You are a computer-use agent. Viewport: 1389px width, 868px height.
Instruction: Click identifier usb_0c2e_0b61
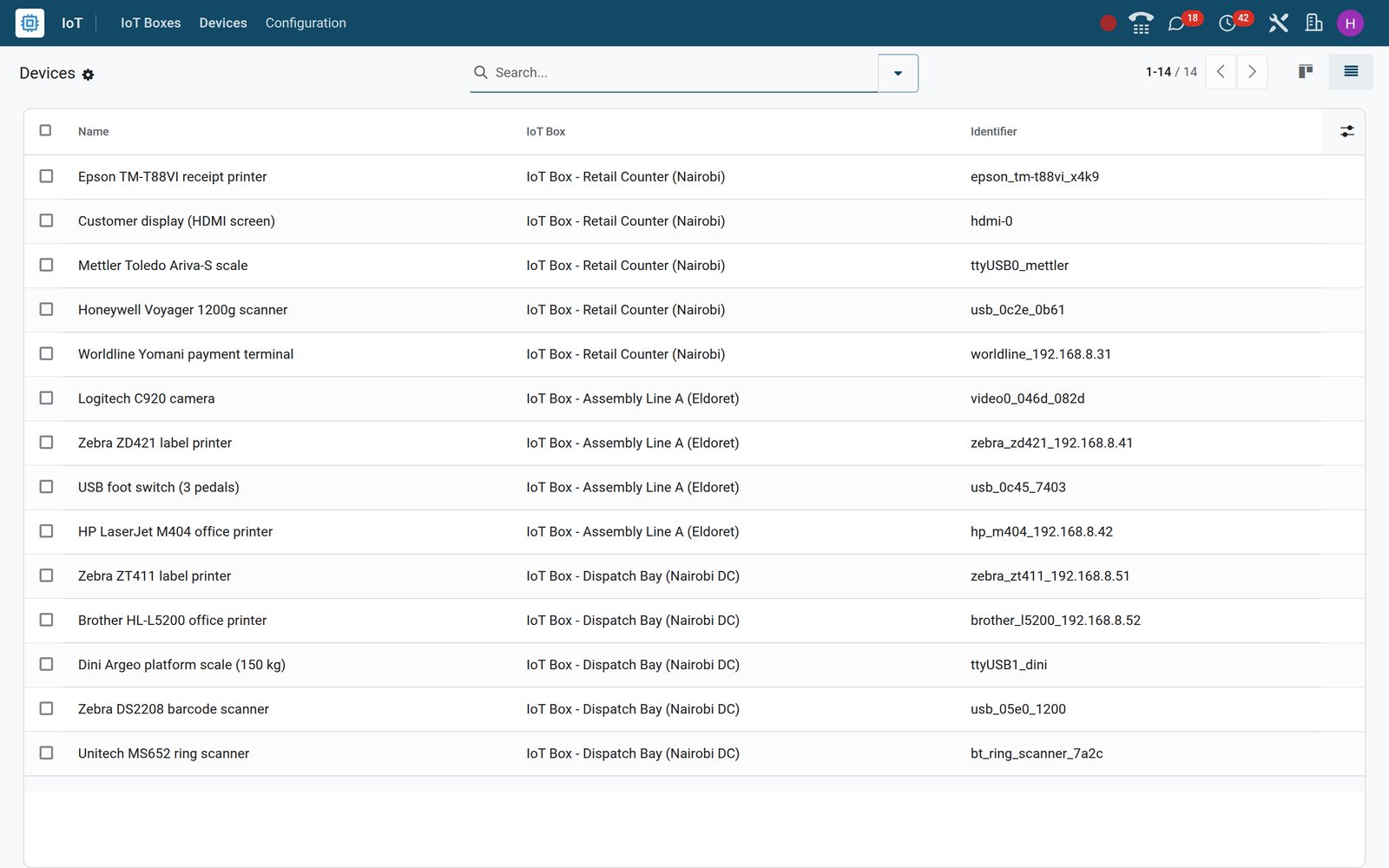pyautogui.click(x=1017, y=310)
